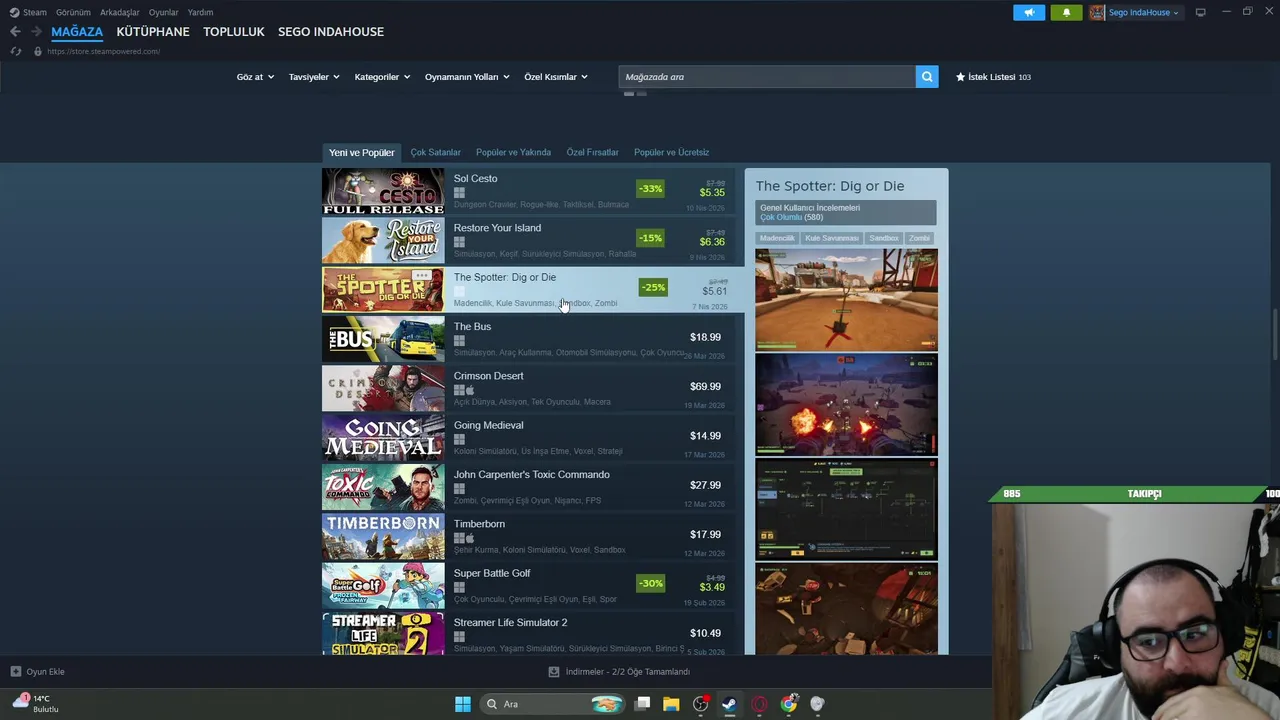
Task: Open the Timberborn game listing
Action: (x=528, y=536)
